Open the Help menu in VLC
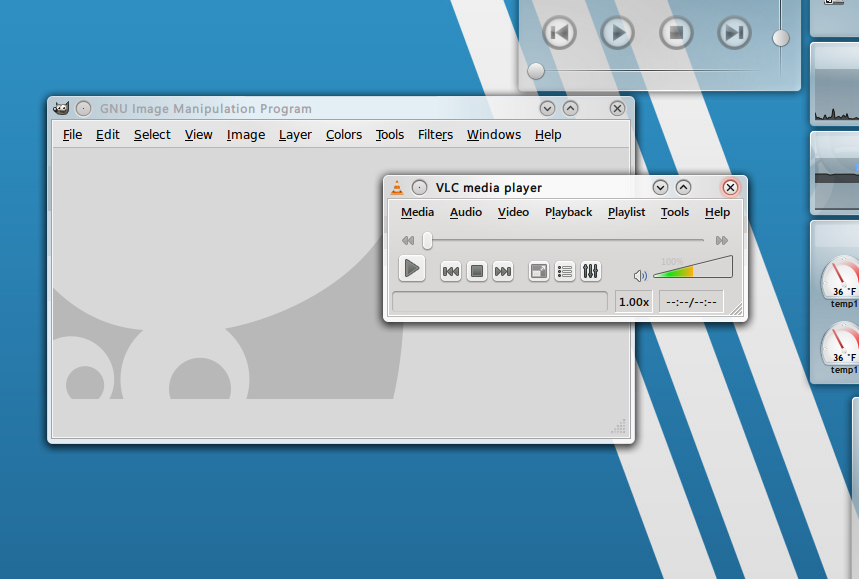The width and height of the screenshot is (859, 579). coord(717,213)
